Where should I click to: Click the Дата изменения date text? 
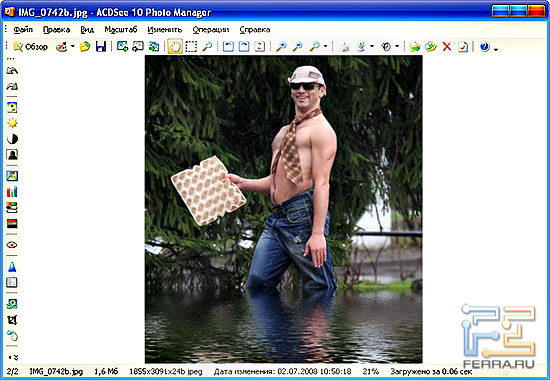(x=283, y=371)
